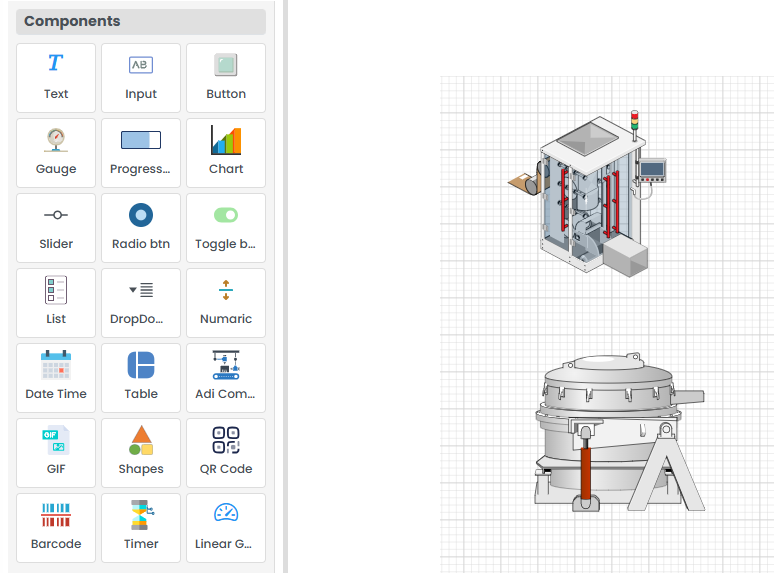
Task: Select the Text component
Action: click(x=56, y=78)
